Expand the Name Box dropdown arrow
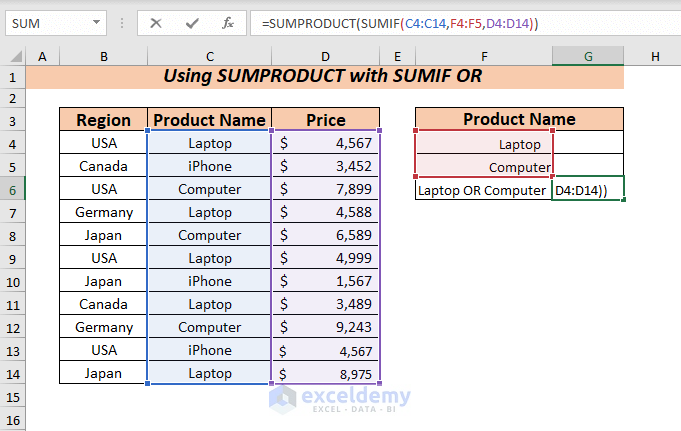 point(96,22)
